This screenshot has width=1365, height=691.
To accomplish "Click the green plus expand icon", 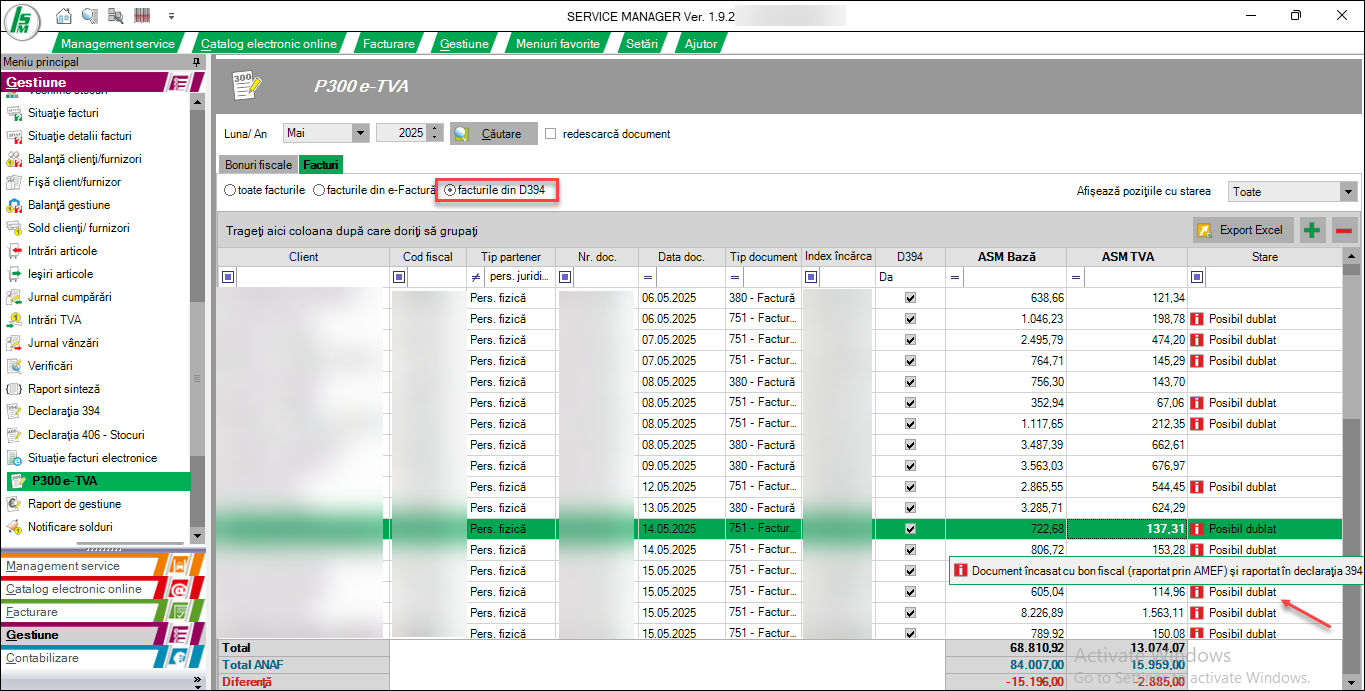I will click(x=1311, y=230).
